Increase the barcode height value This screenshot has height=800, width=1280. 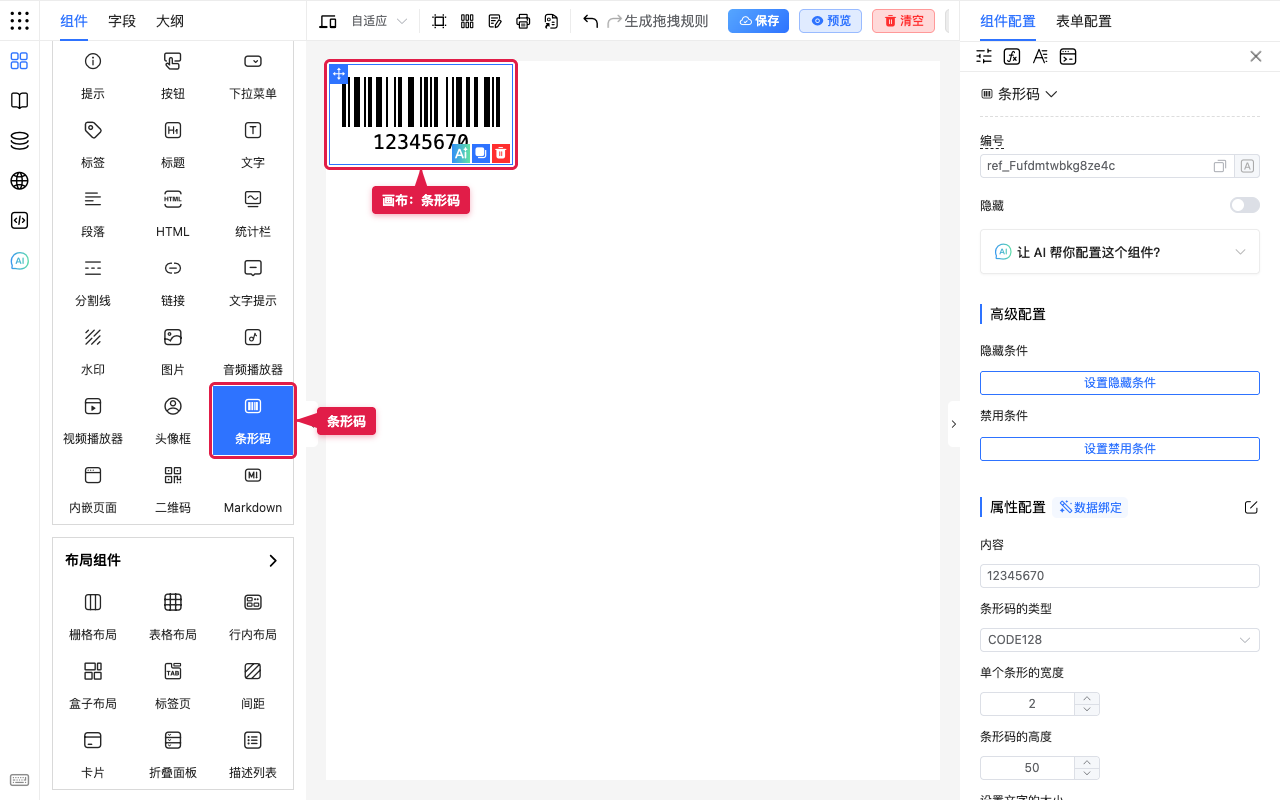(x=1087, y=762)
